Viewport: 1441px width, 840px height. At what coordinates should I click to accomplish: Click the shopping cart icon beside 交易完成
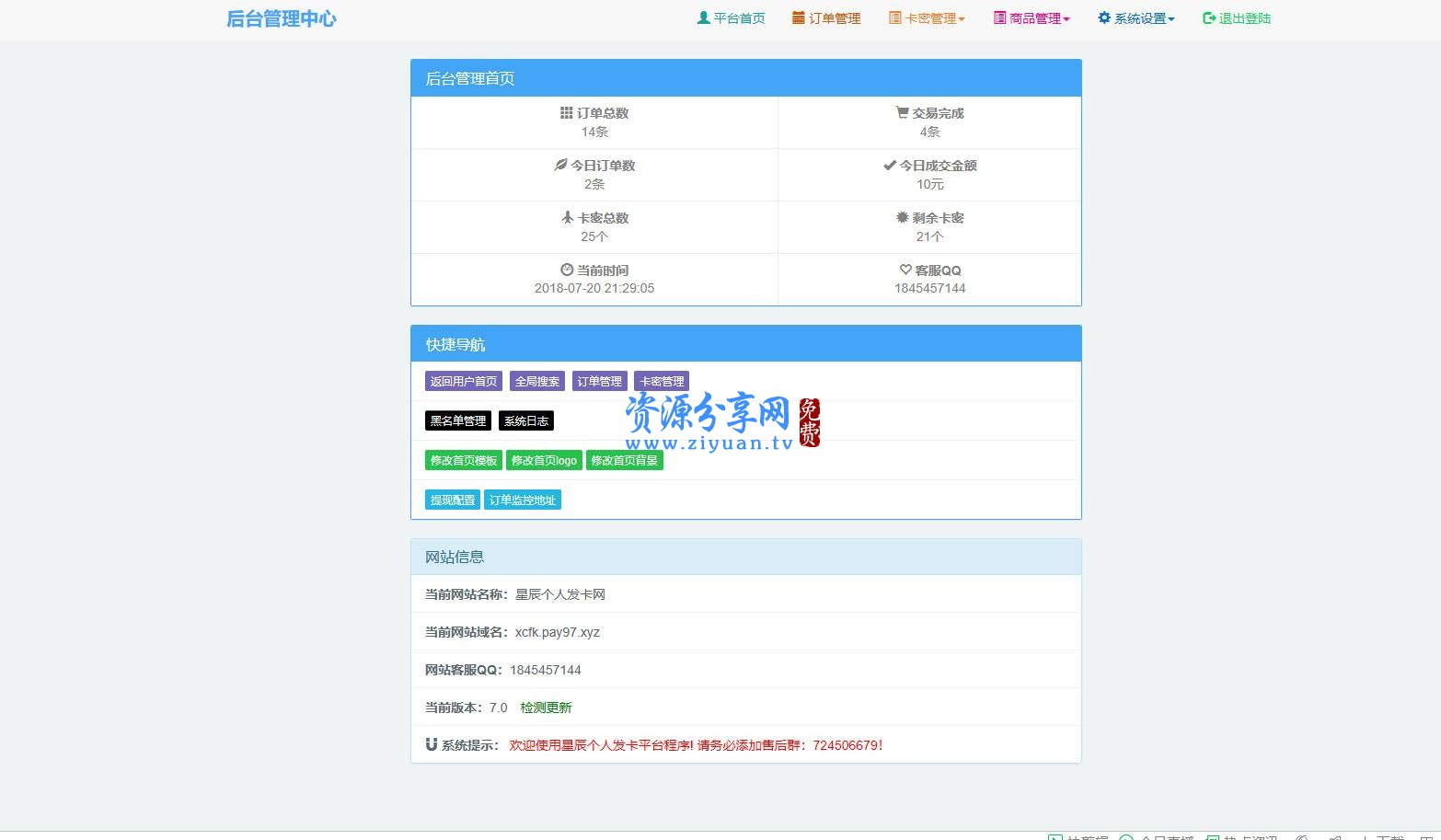tap(903, 112)
